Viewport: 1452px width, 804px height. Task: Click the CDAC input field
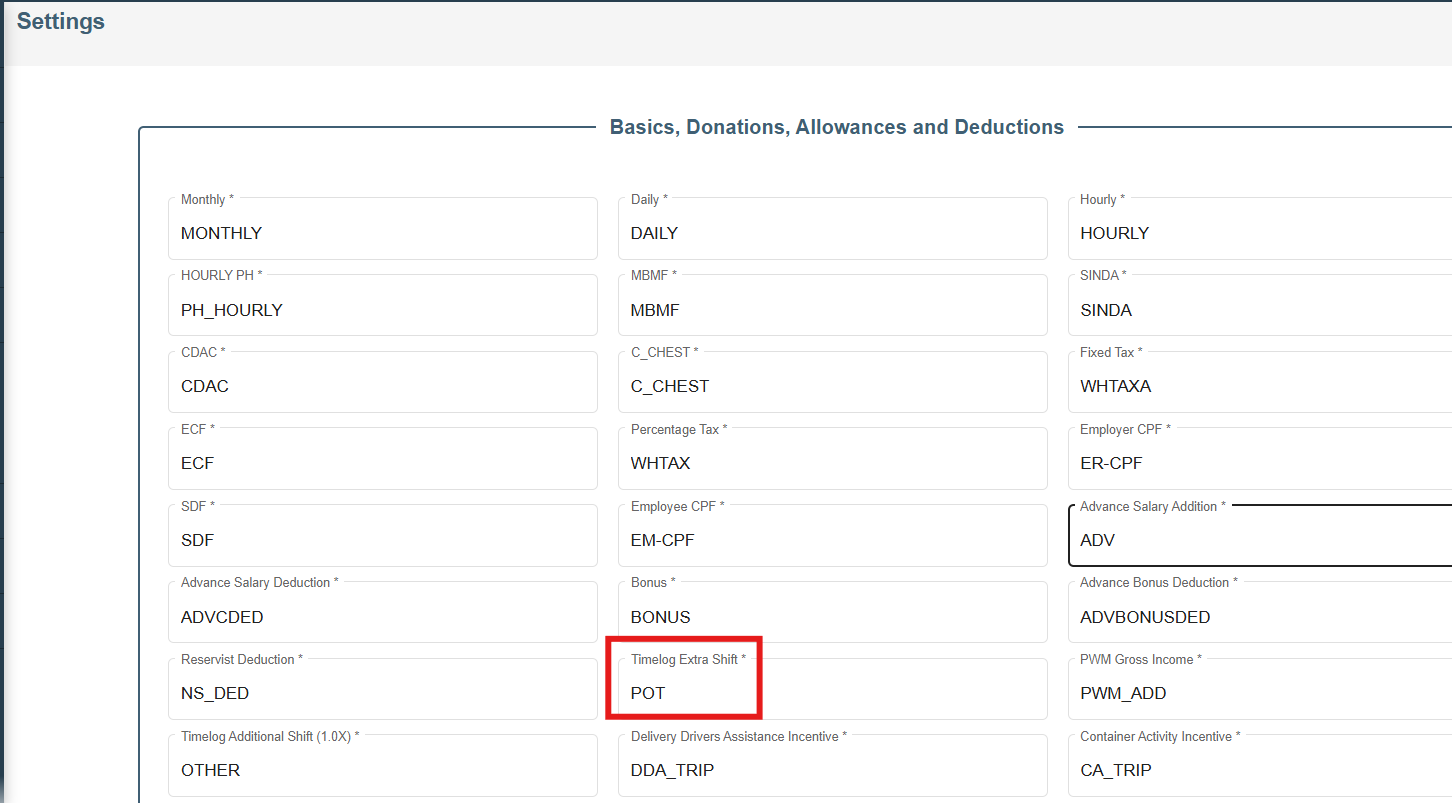pyautogui.click(x=382, y=387)
